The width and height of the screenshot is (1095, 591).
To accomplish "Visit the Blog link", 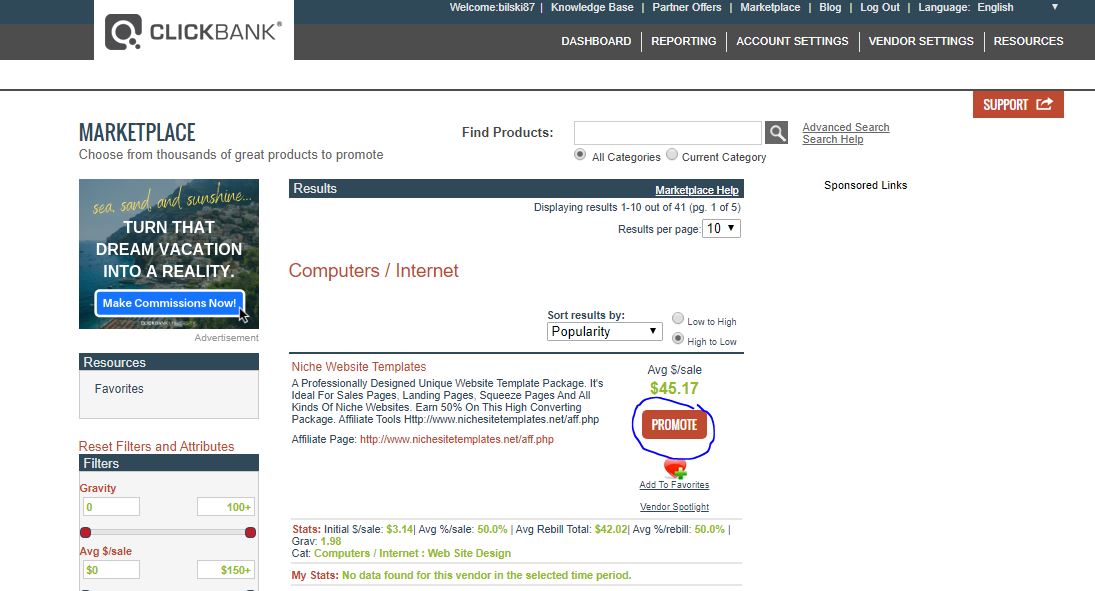I will (830, 7).
